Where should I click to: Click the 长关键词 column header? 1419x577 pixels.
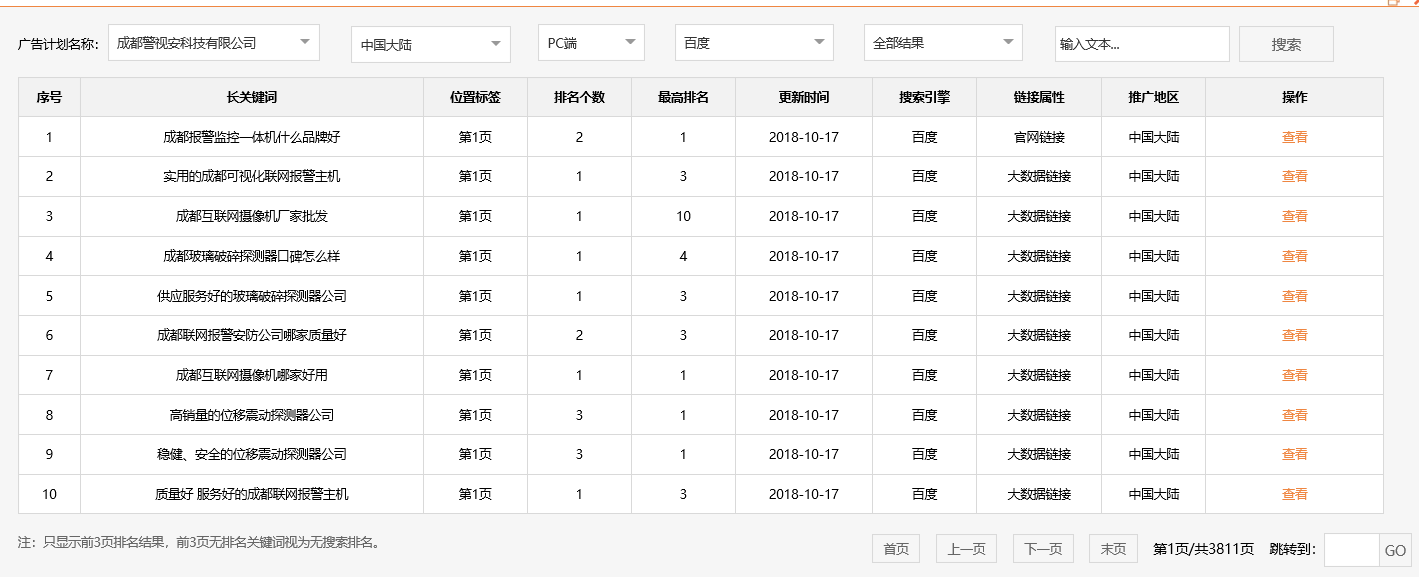click(x=251, y=97)
